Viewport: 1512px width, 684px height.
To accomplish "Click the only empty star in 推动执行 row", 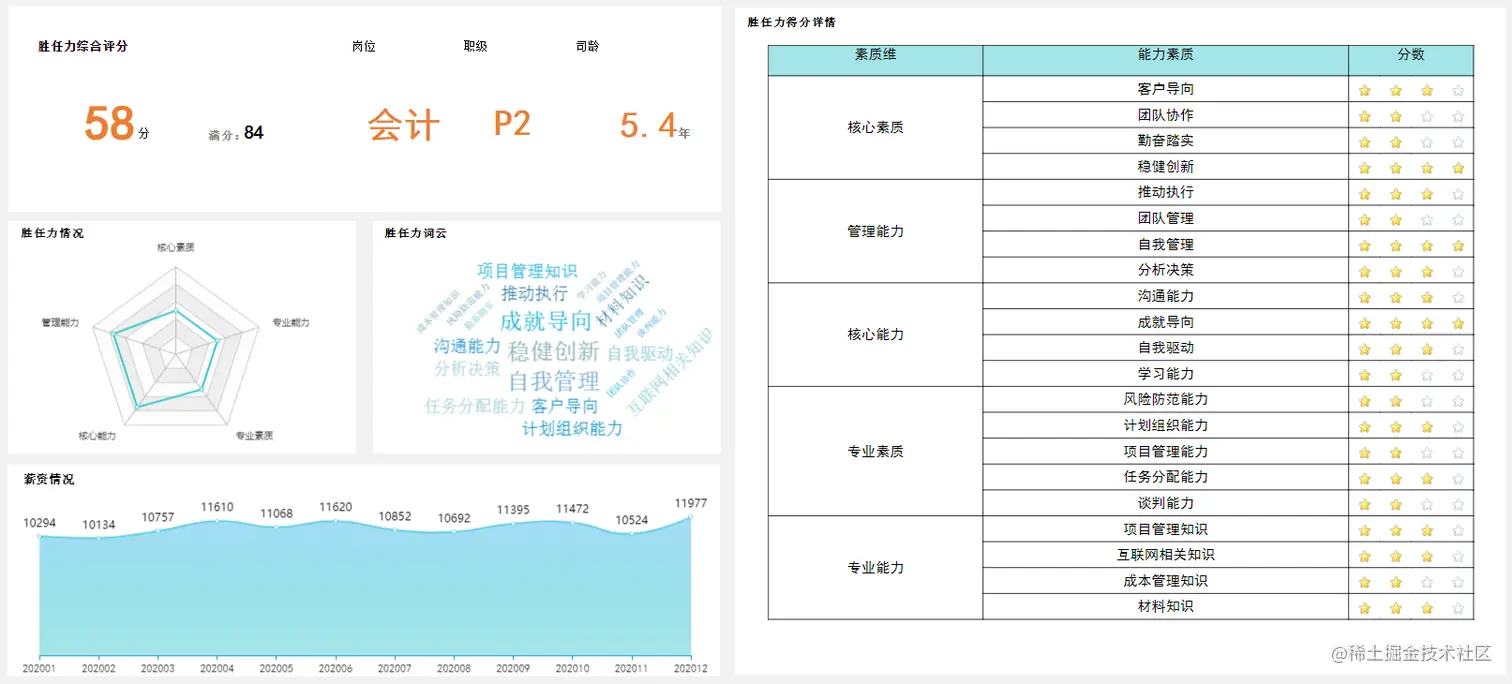I will pyautogui.click(x=1458, y=193).
